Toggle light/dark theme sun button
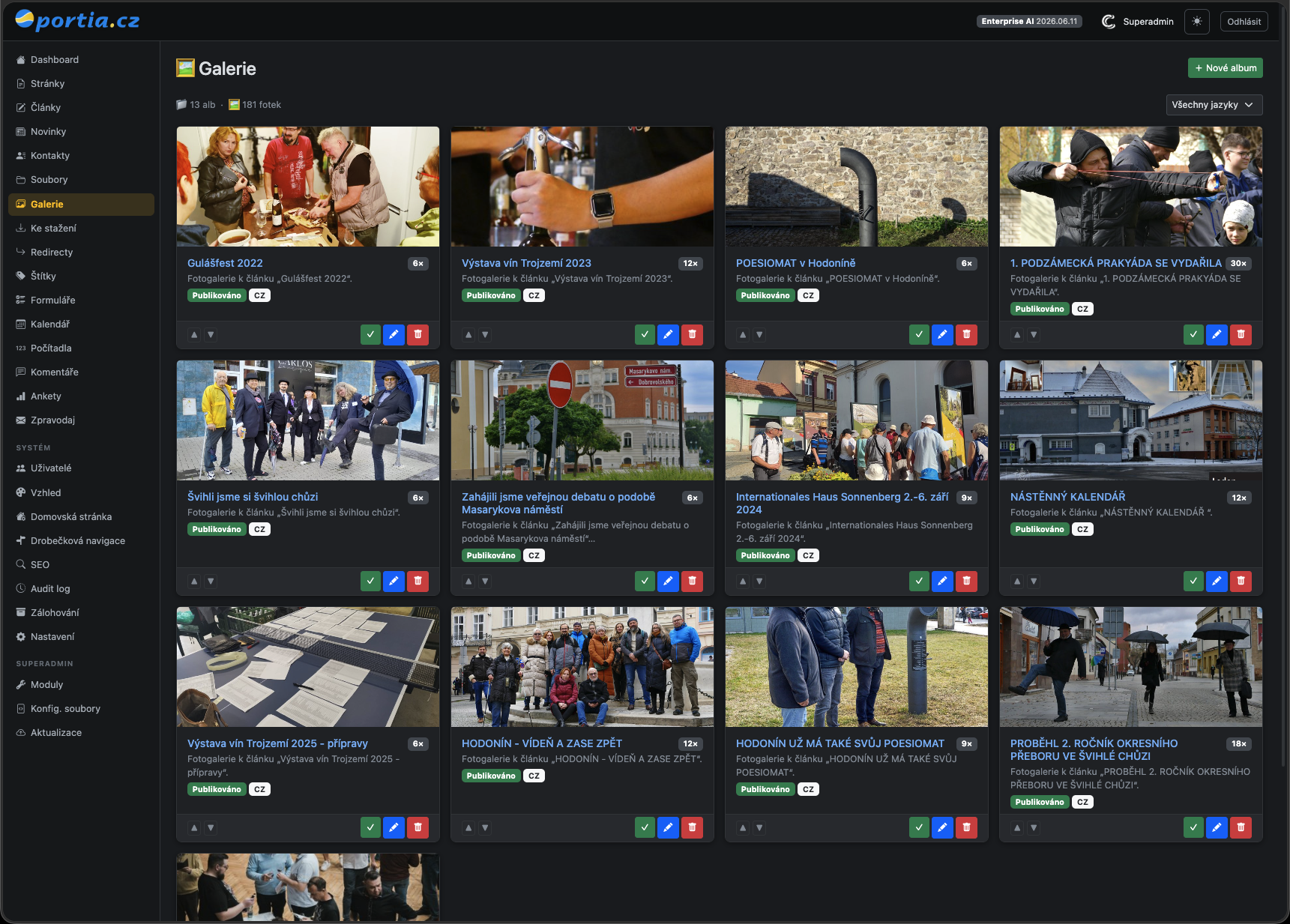This screenshot has height=924, width=1290. click(1197, 22)
